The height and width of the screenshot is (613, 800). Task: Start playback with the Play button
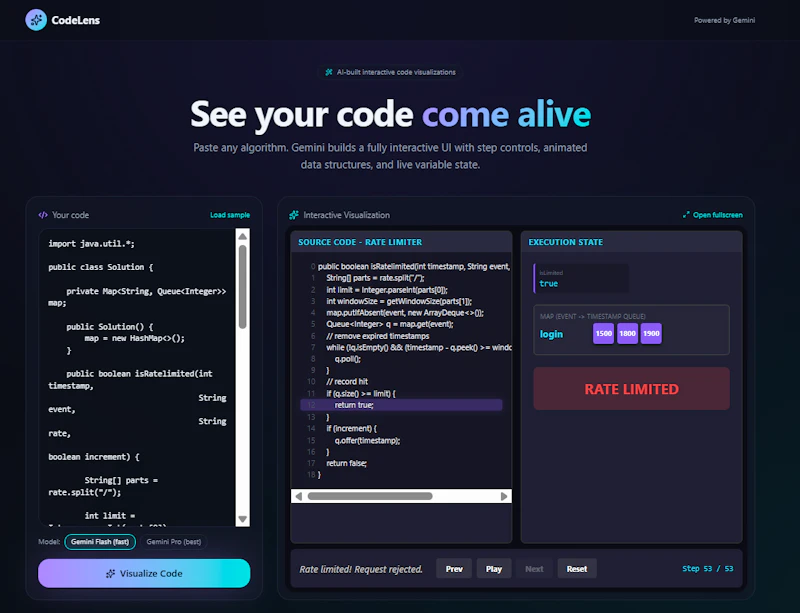pos(494,569)
